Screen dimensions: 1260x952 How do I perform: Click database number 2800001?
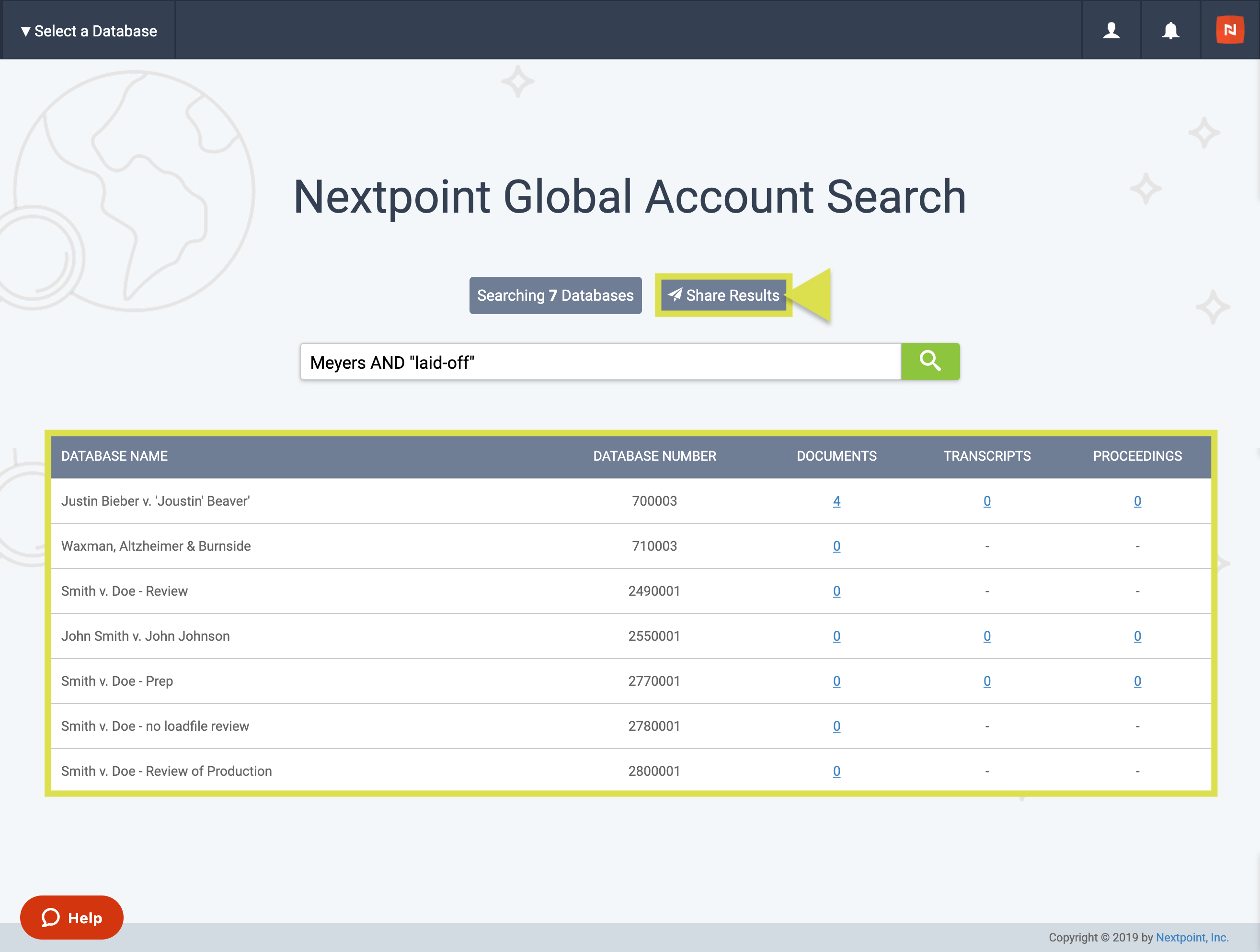click(x=654, y=771)
